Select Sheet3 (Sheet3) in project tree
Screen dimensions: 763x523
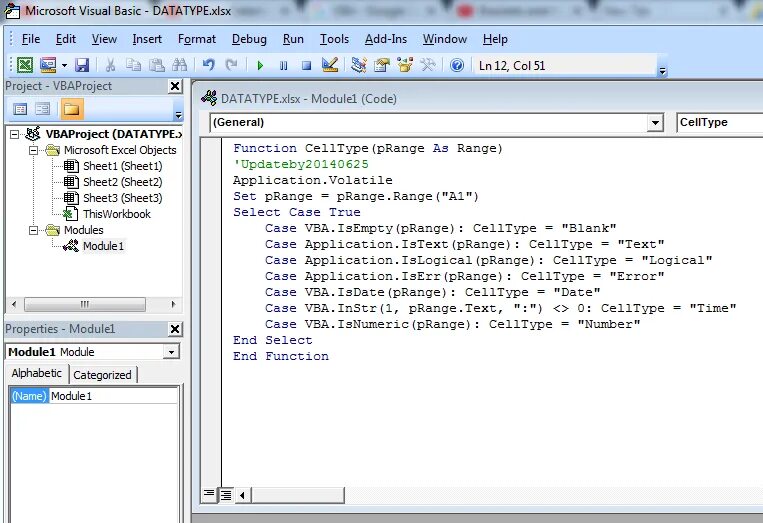pos(123,198)
